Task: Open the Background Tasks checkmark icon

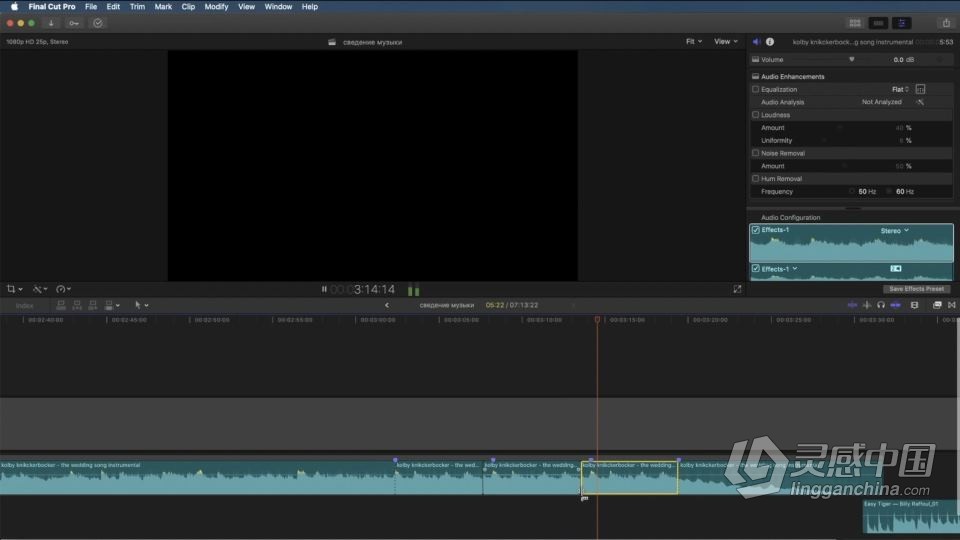Action: point(98,23)
